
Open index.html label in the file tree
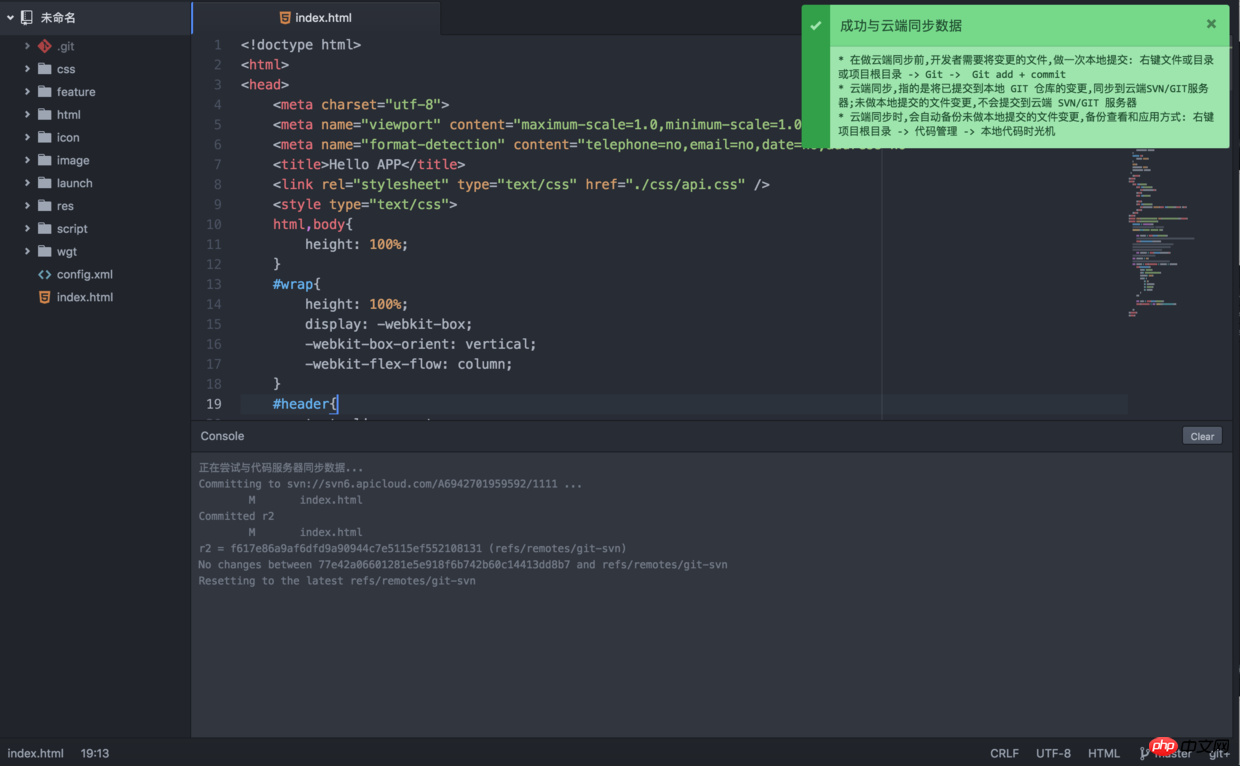tap(85, 297)
